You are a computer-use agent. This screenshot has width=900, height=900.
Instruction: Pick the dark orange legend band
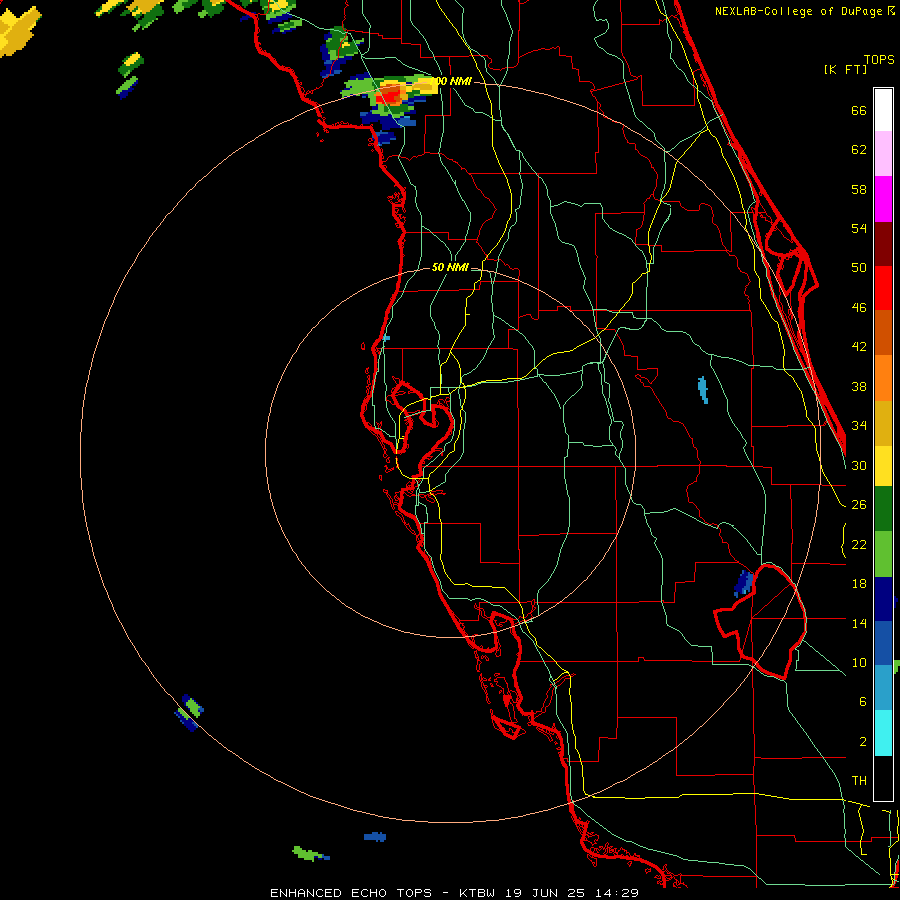click(x=883, y=333)
